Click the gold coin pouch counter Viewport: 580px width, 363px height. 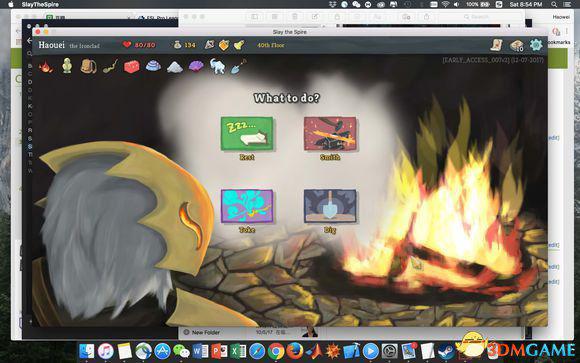[184, 45]
